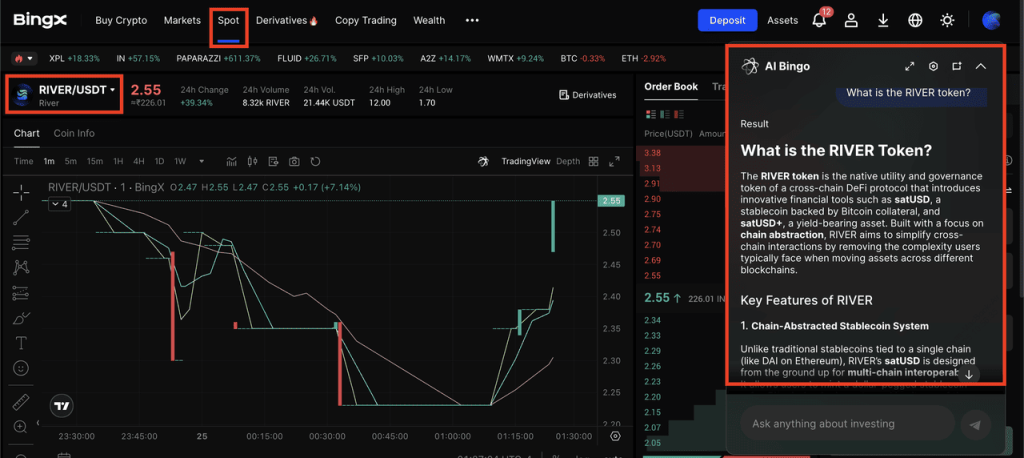Switch chart to Depth view
1024x458 pixels.
click(567, 161)
